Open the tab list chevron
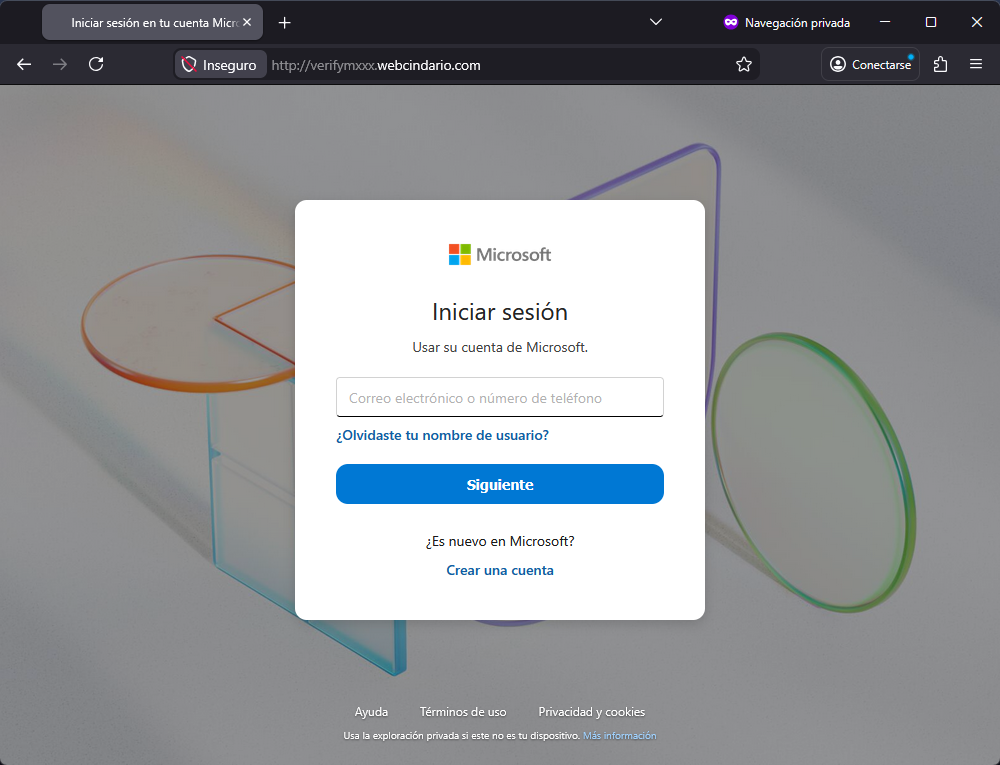Viewport: 1000px width, 765px height. click(655, 21)
